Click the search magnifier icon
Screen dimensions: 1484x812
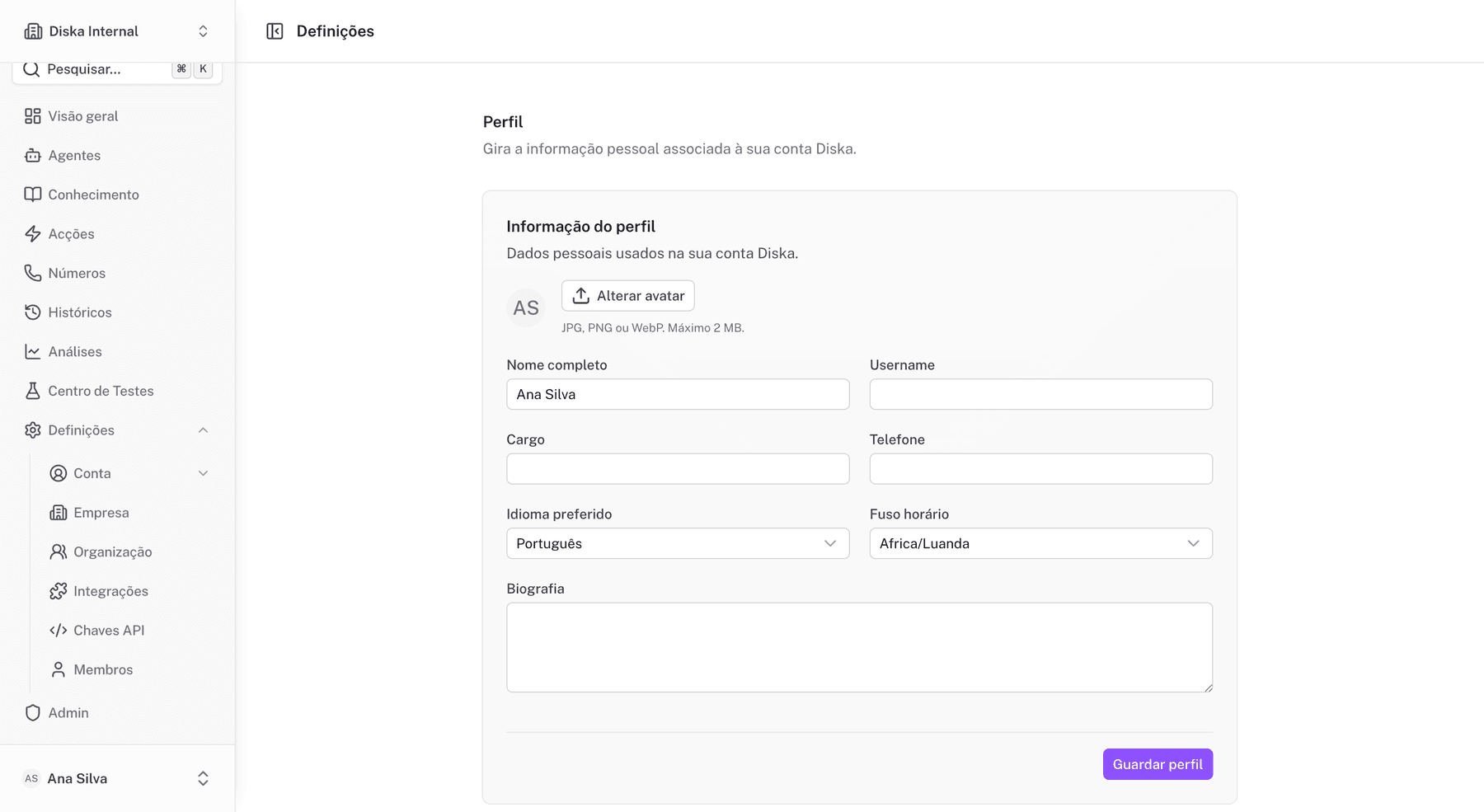click(31, 69)
